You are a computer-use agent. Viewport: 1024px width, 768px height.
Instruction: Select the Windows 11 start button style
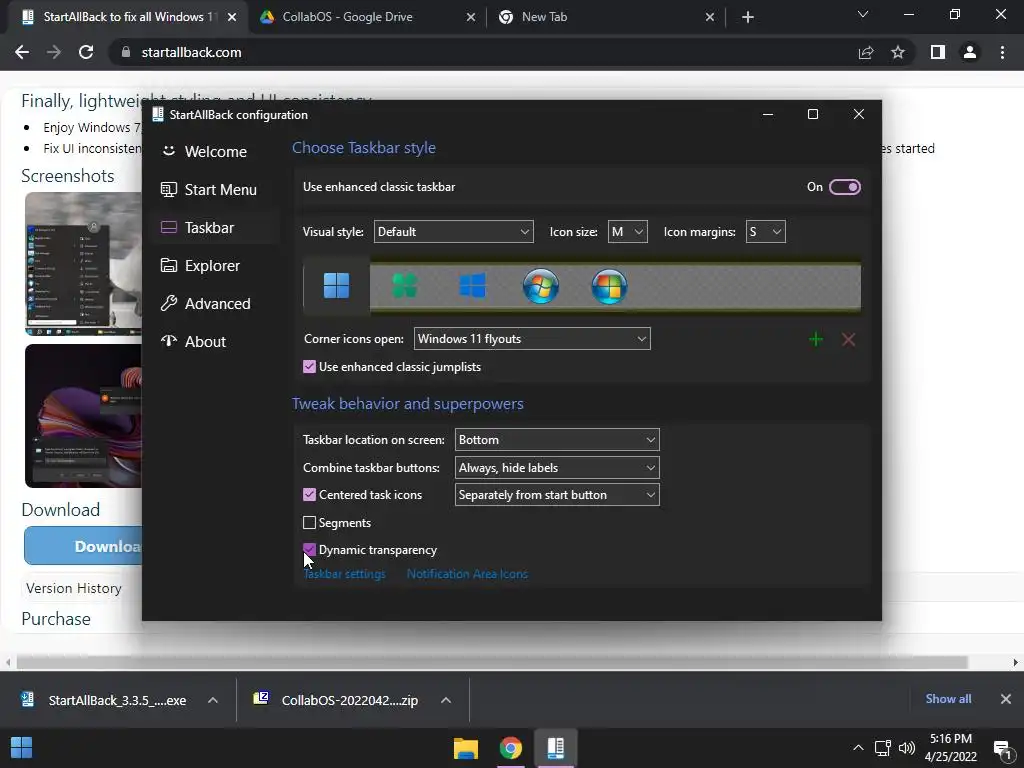(336, 285)
